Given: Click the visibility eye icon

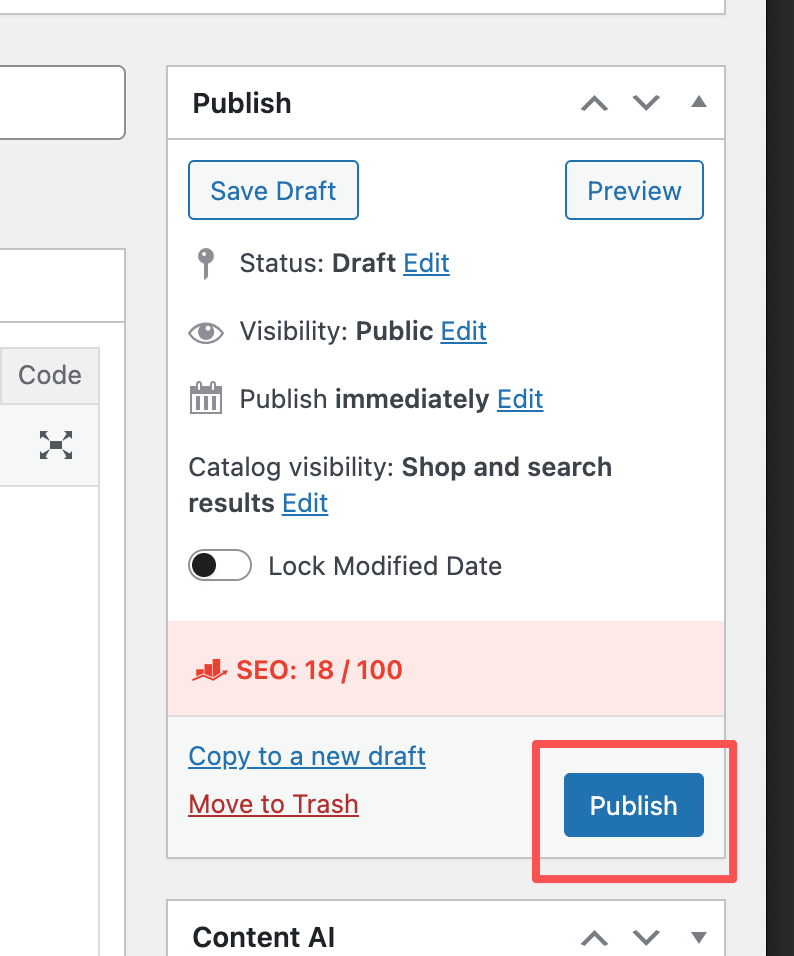Looking at the screenshot, I should click(x=206, y=332).
